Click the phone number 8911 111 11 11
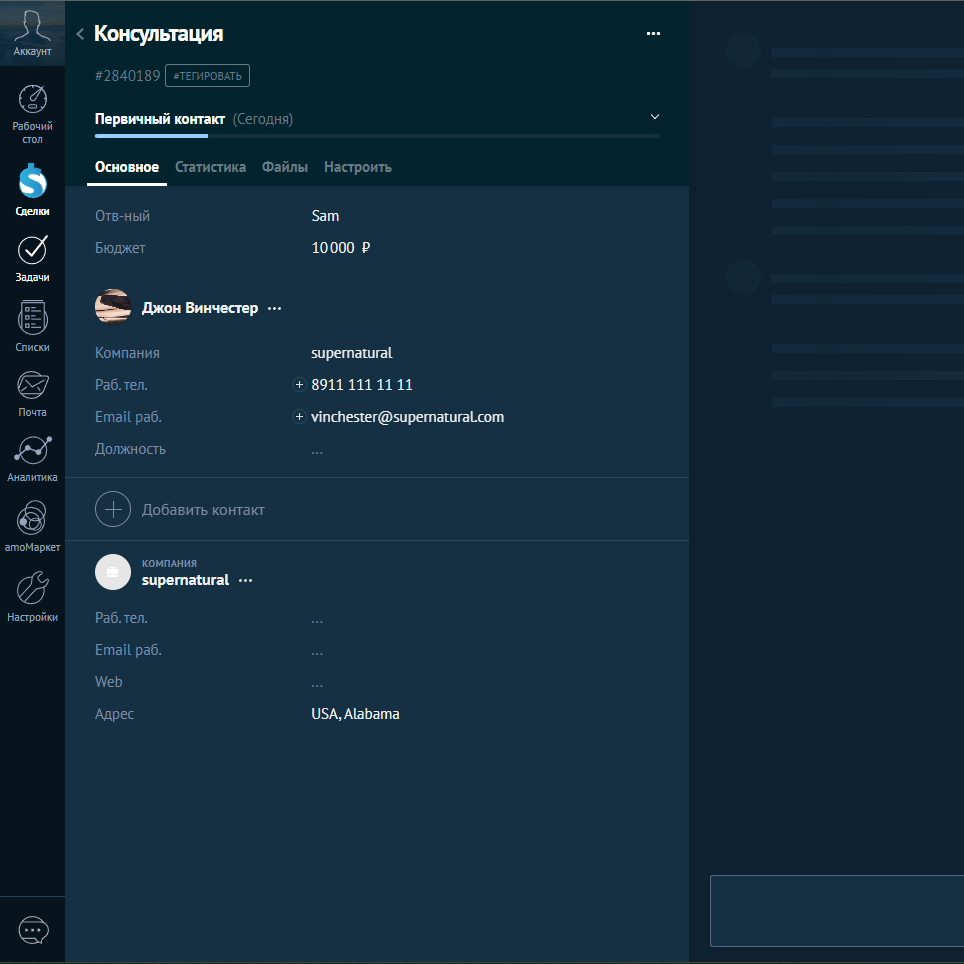The width and height of the screenshot is (964, 964). coord(362,385)
